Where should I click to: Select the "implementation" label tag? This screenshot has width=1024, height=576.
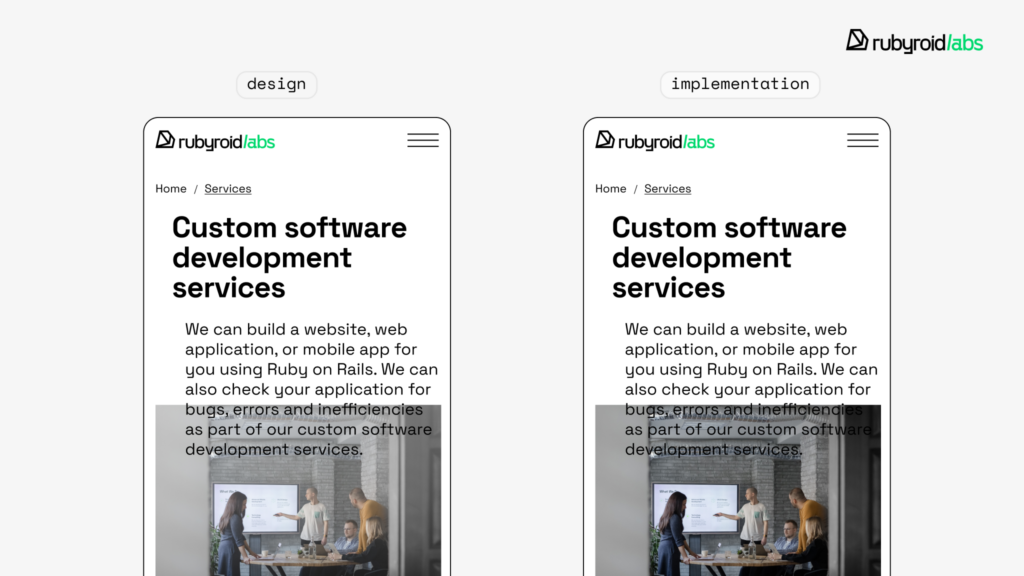pos(740,84)
